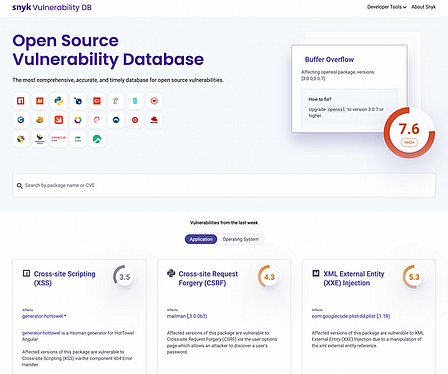448x374 pixels.
Task: Click the 4.3 severity score gauge
Action: tap(269, 277)
